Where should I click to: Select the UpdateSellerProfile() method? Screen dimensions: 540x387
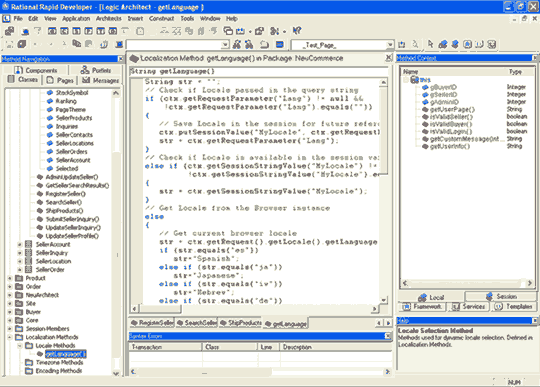[72, 236]
